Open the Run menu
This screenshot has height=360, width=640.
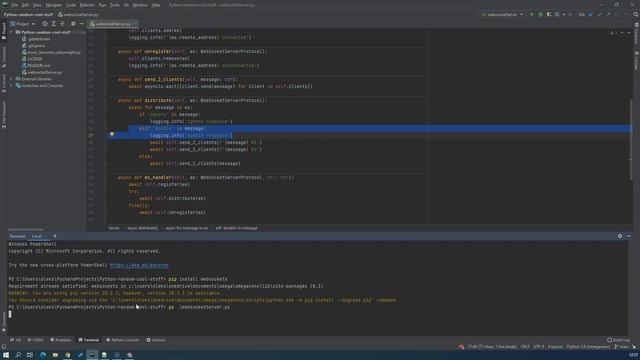(102, 5)
